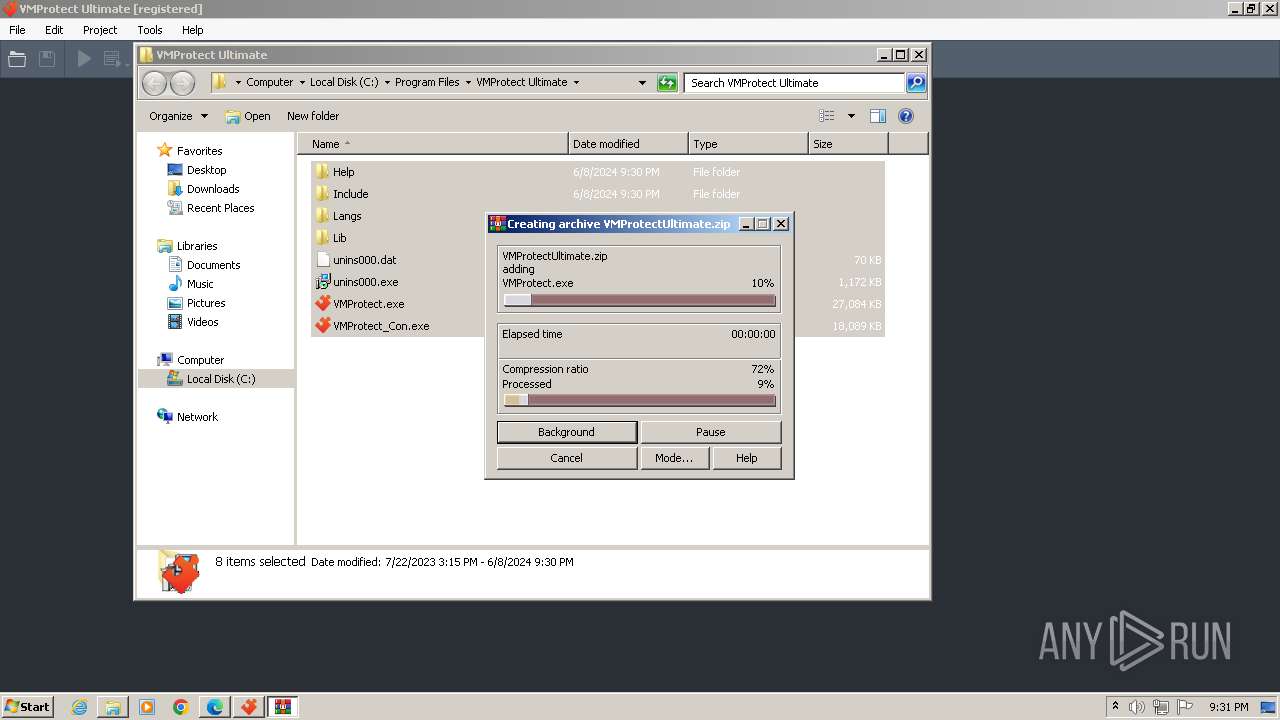Click New folder in Explorer toolbar
The width and height of the screenshot is (1280, 720).
(313, 116)
